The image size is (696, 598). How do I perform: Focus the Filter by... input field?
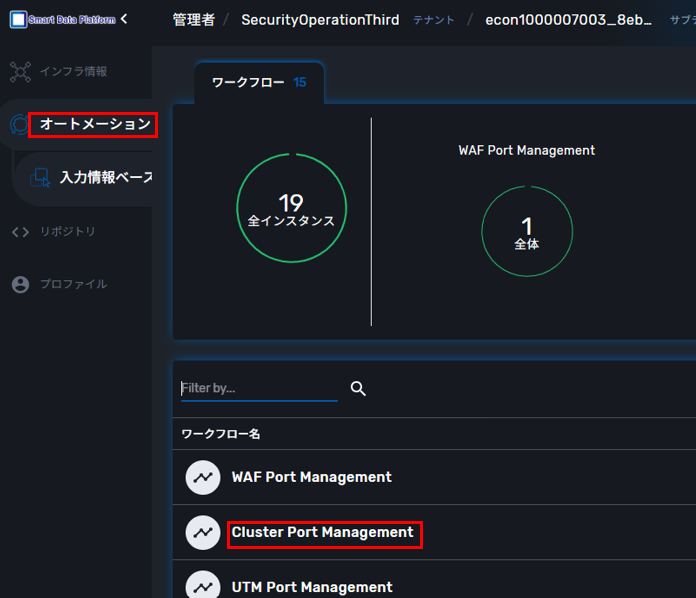(x=259, y=388)
